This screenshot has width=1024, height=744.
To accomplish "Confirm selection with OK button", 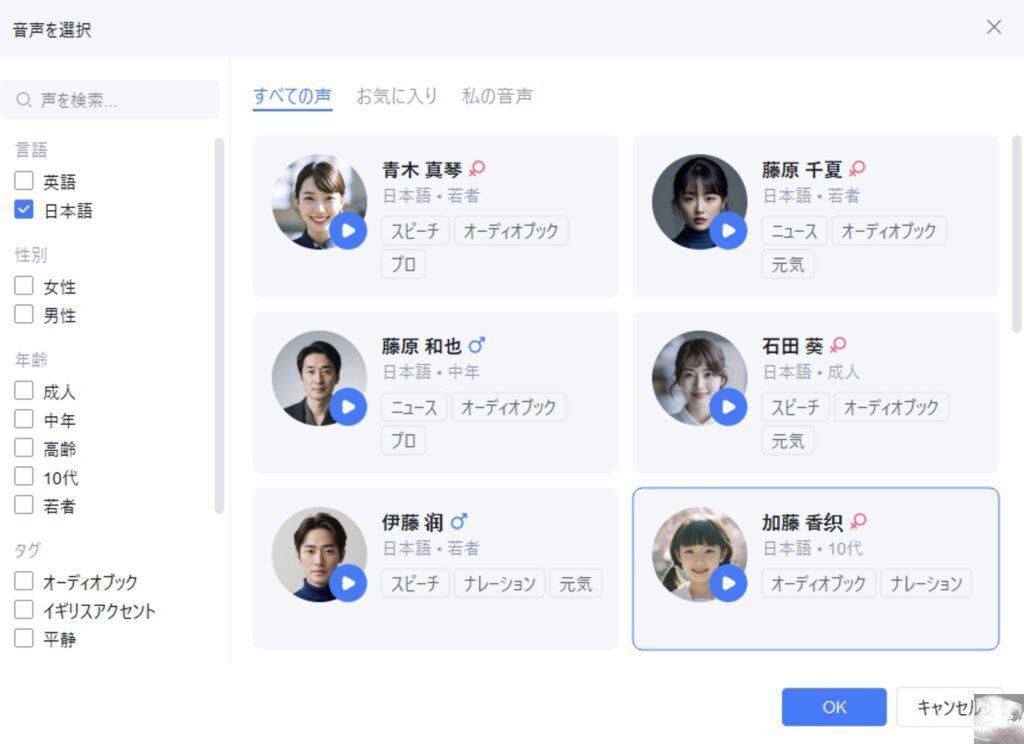I will pos(834,707).
